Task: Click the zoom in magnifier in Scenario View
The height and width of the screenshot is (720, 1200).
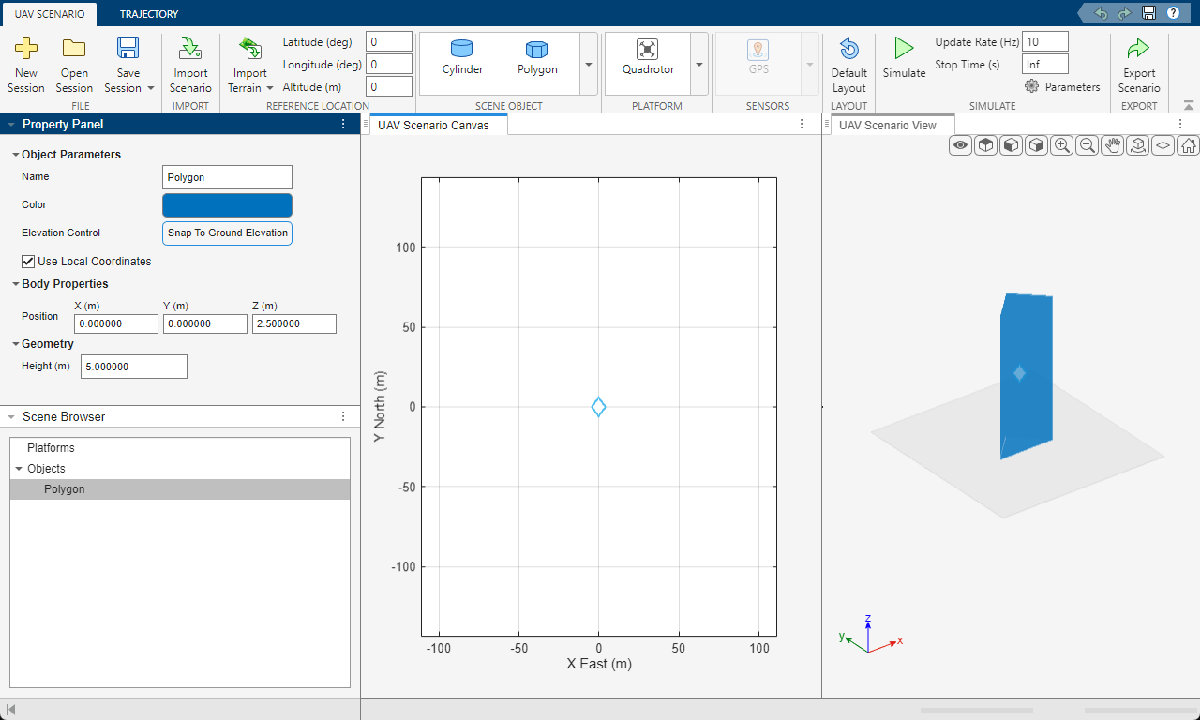Action: [1062, 146]
